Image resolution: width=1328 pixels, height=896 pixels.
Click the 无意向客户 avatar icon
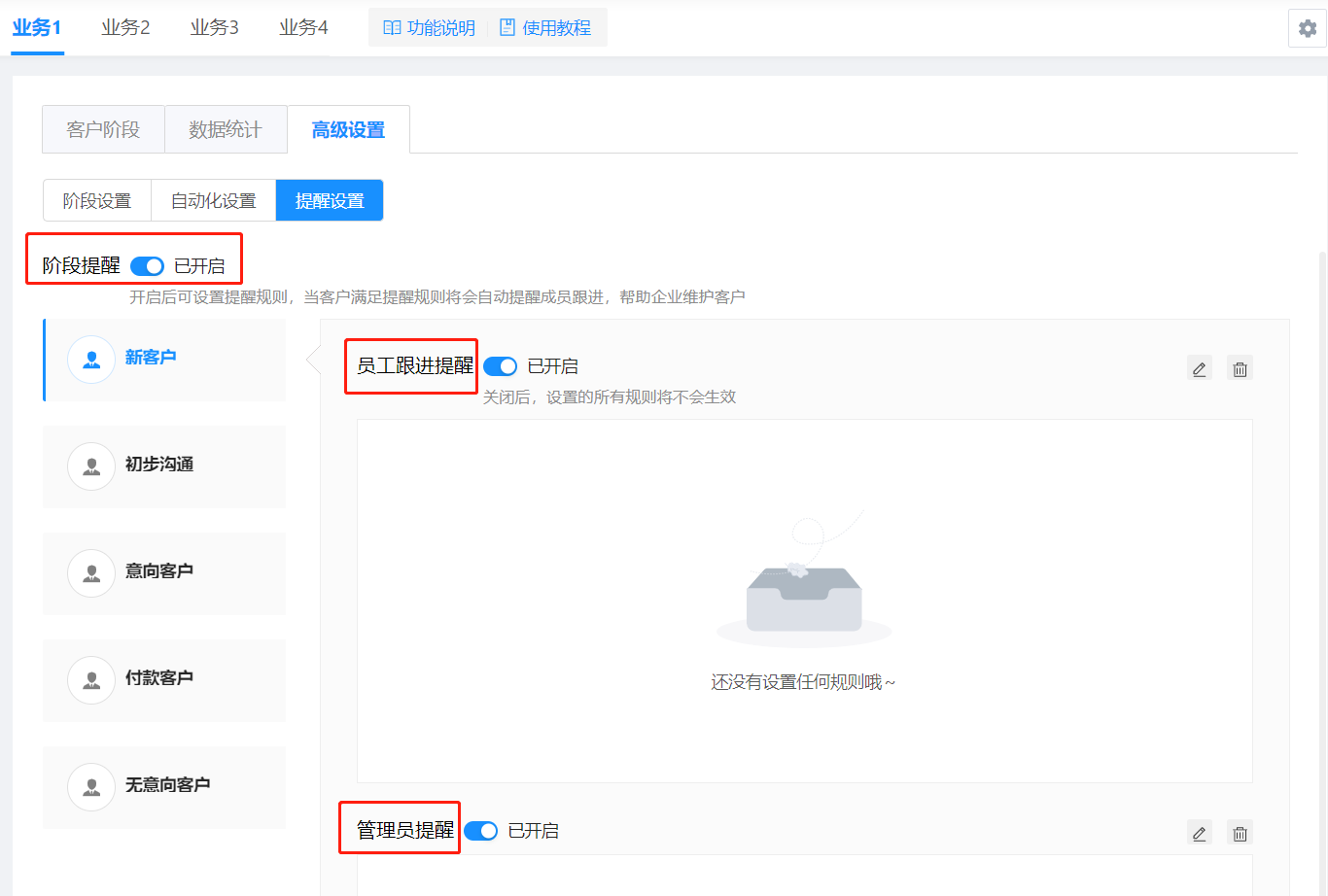point(91,787)
